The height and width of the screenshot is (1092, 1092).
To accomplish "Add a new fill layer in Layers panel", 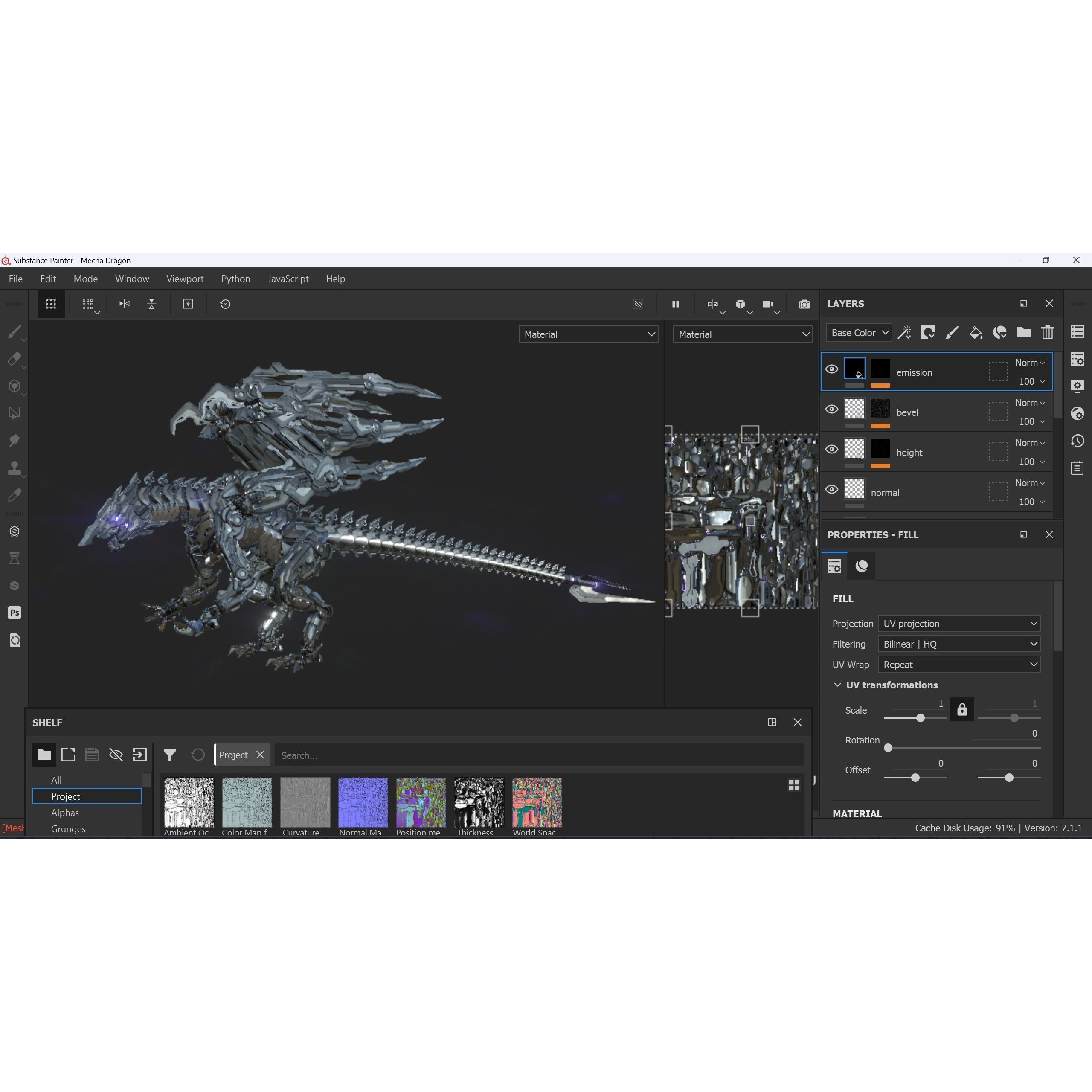I will pos(976,333).
